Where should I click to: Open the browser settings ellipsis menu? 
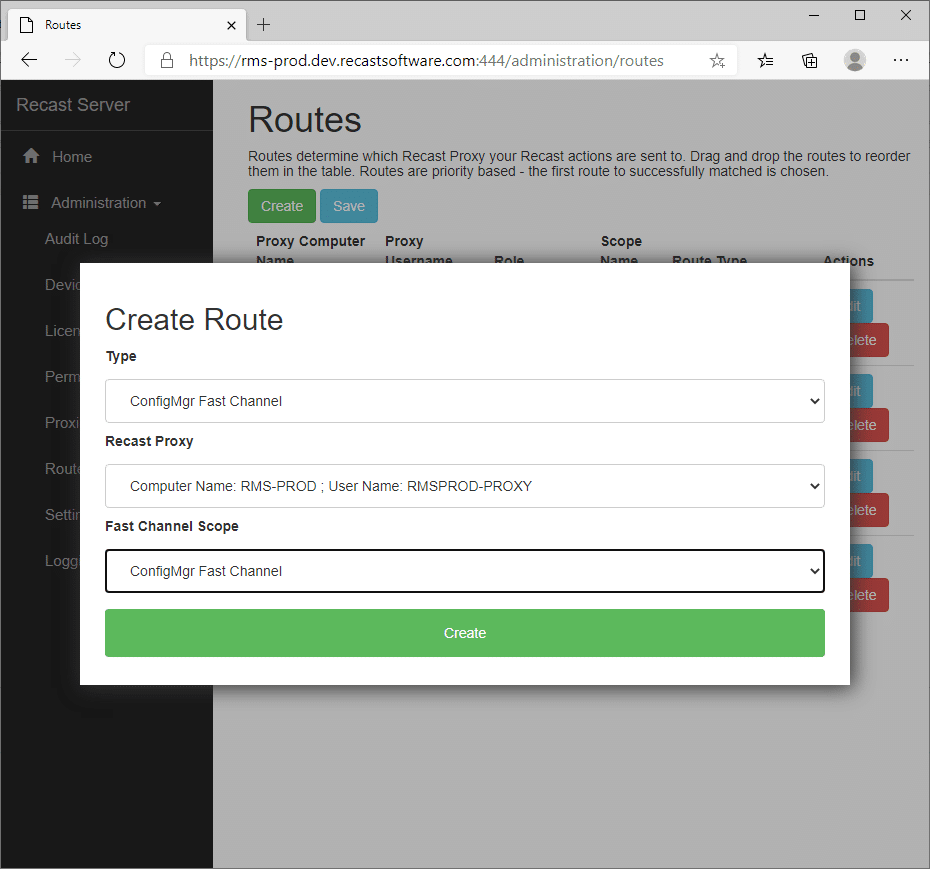click(901, 60)
